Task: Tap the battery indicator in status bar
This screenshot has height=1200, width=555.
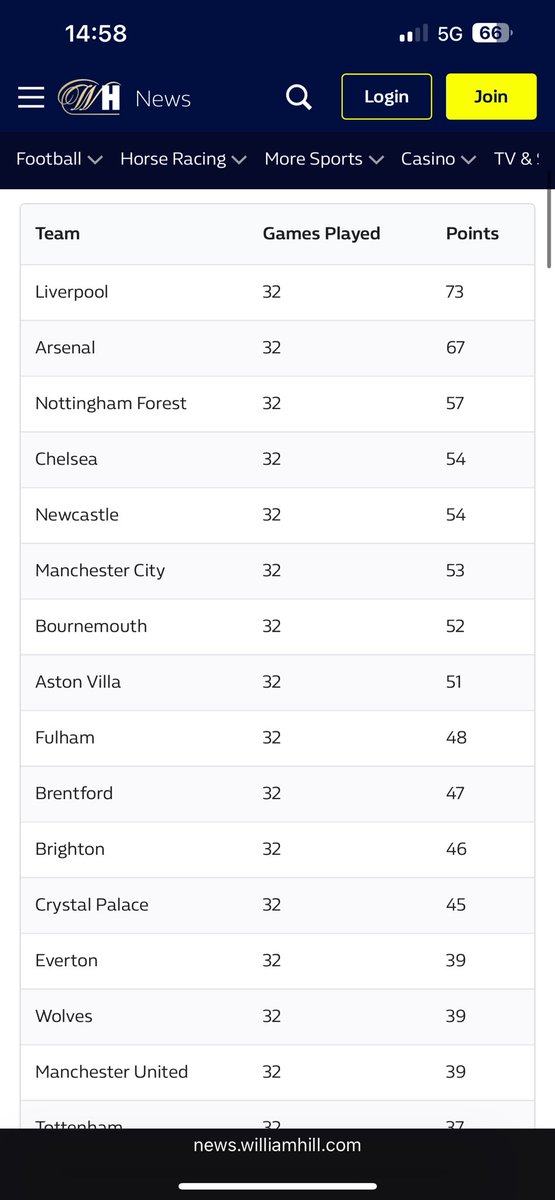Action: coord(491,33)
